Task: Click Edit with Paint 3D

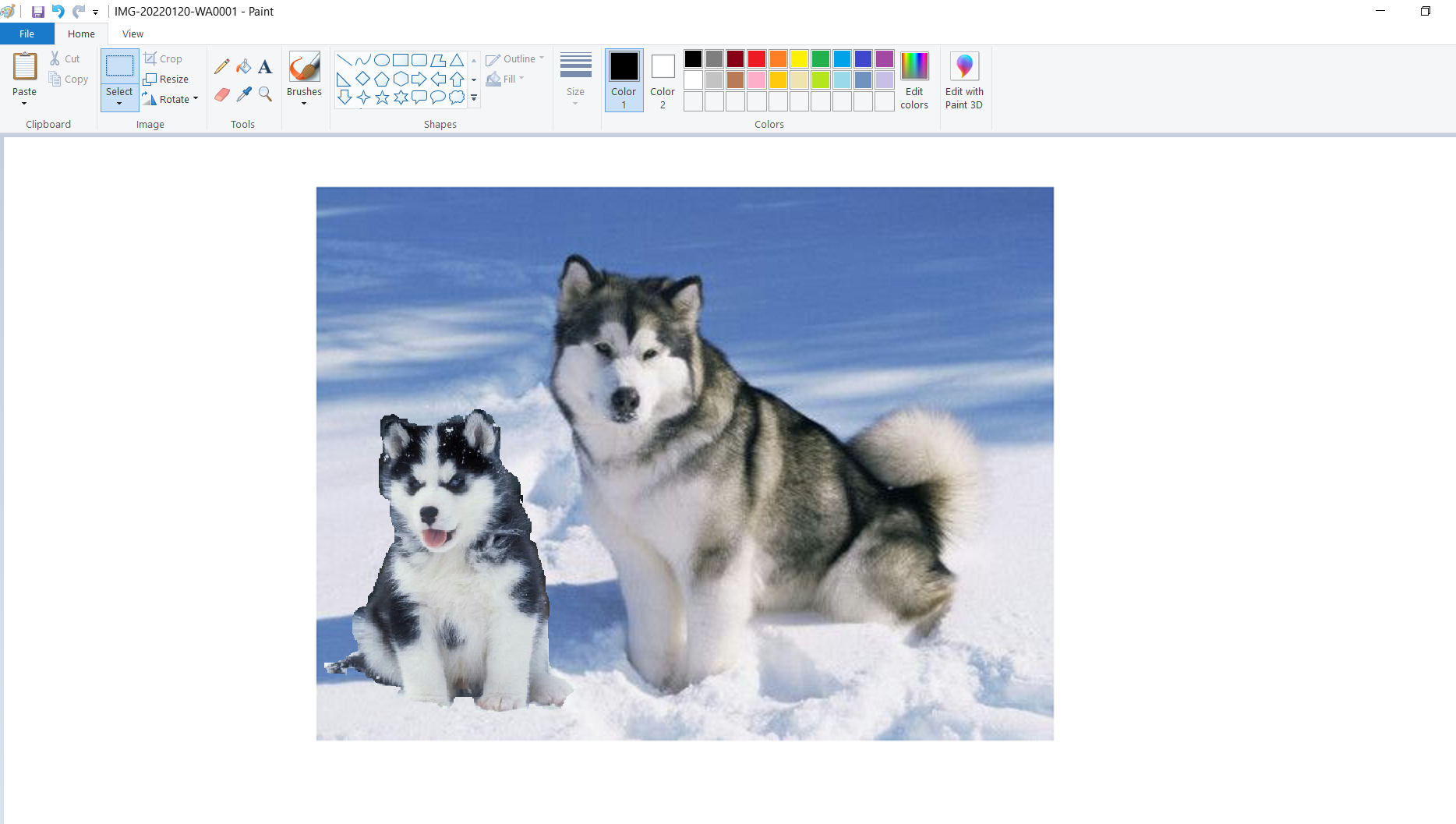Action: tap(964, 80)
